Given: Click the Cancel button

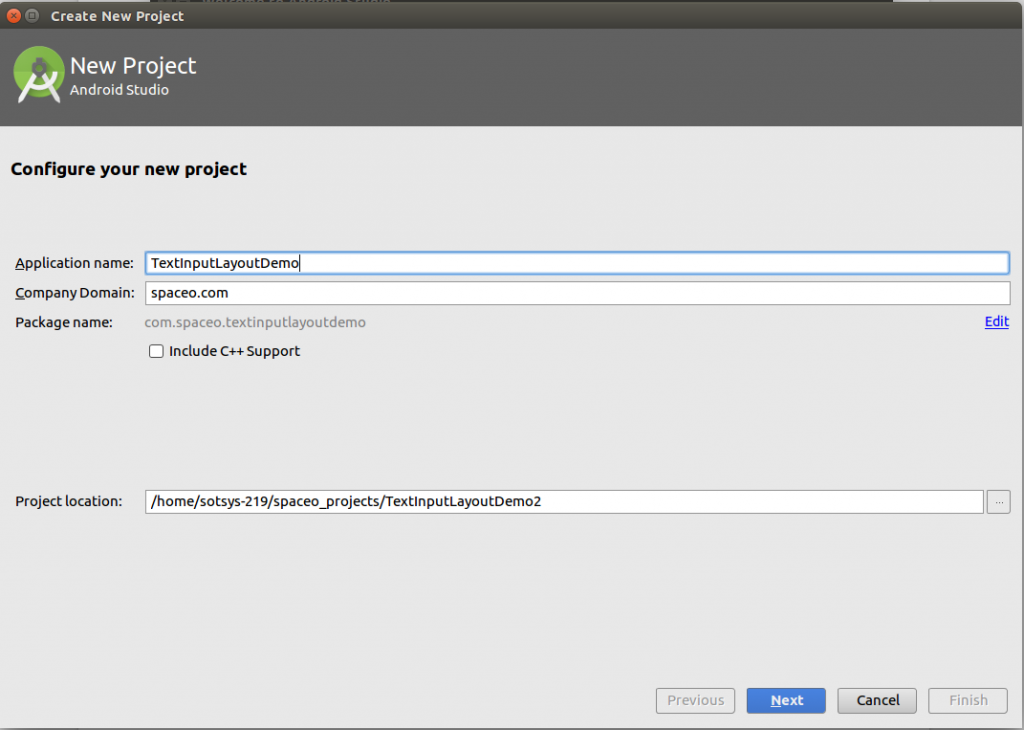Looking at the screenshot, I should [x=877, y=701].
